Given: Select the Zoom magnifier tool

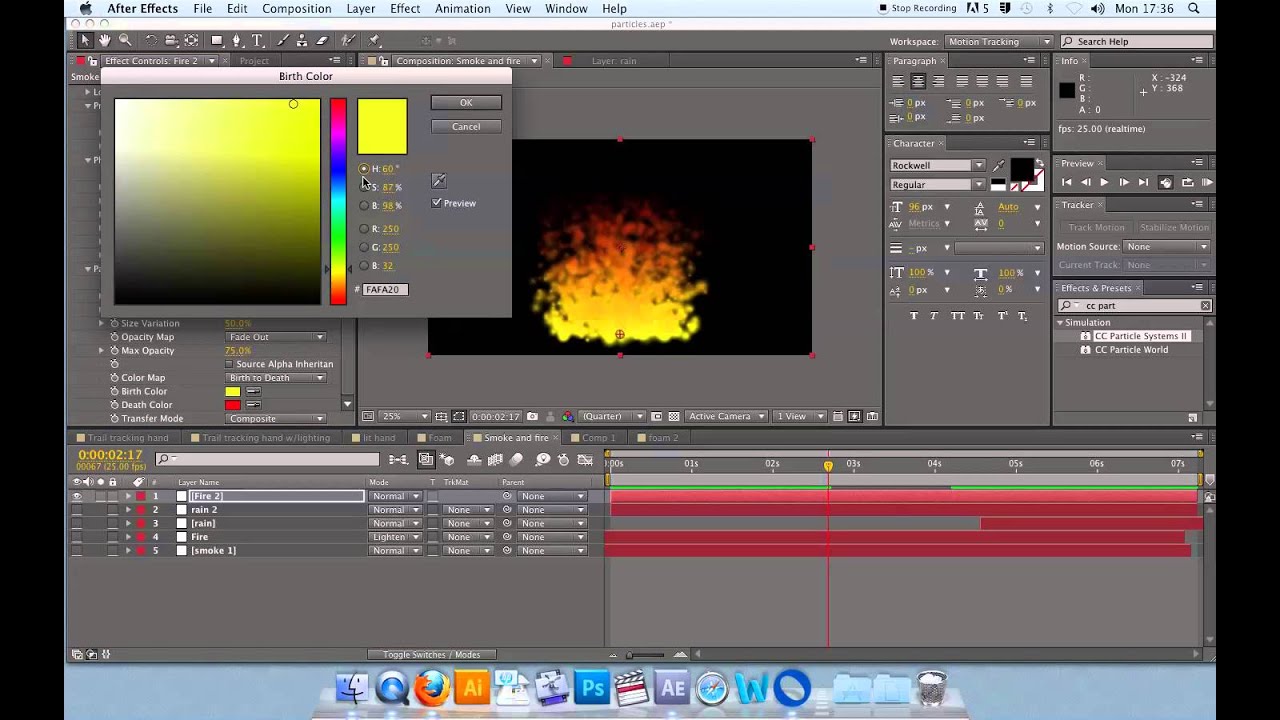Looking at the screenshot, I should pos(125,41).
